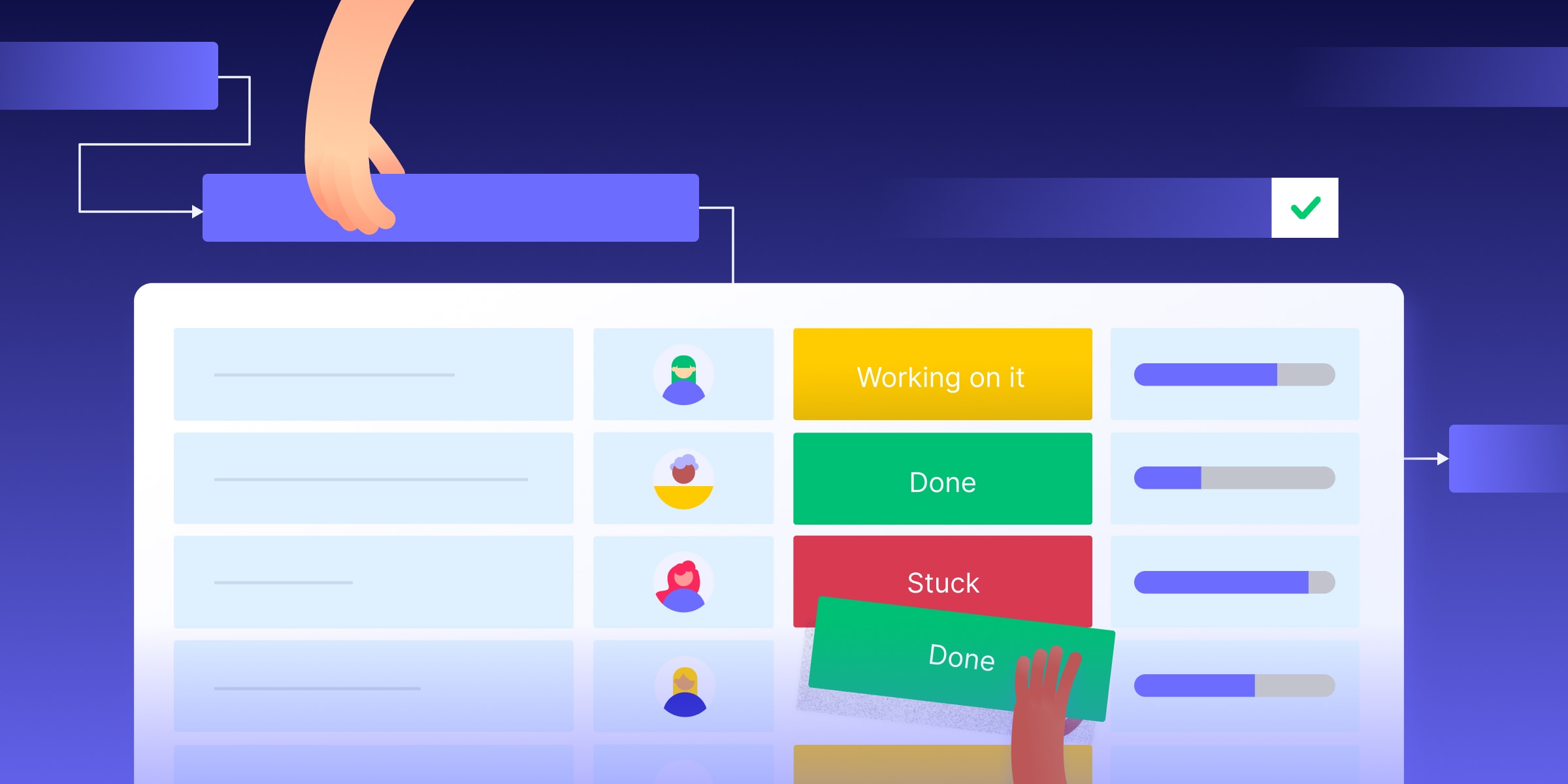Click the pink-hair avatar icon row three

click(x=682, y=582)
